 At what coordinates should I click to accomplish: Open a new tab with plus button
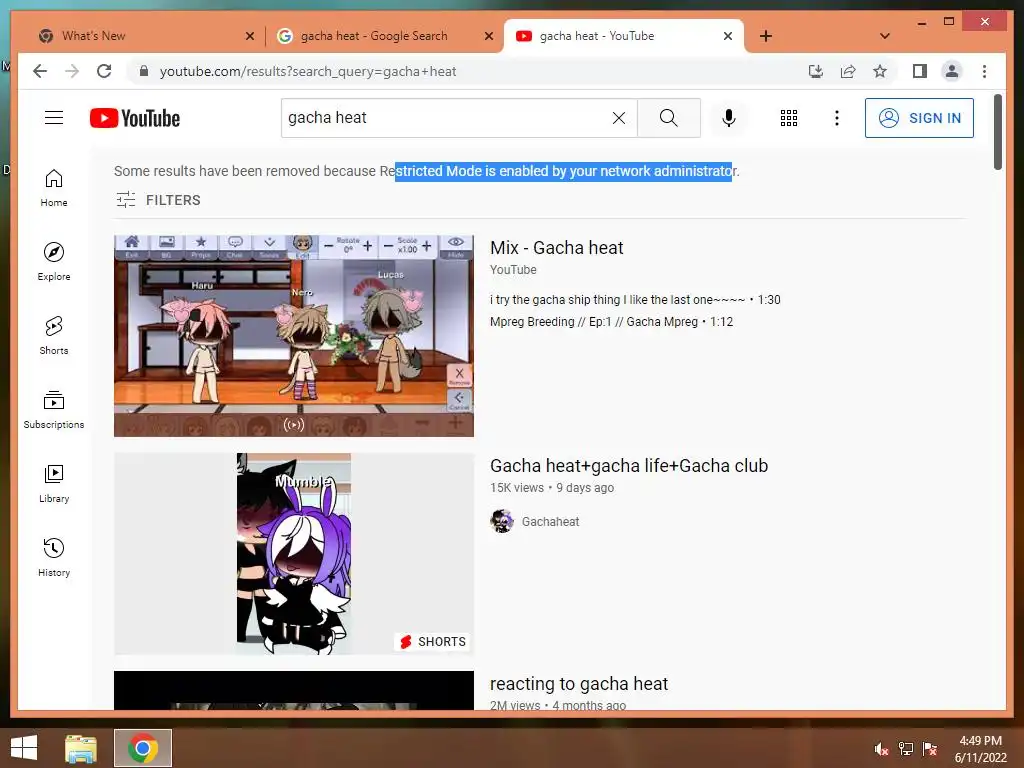766,36
